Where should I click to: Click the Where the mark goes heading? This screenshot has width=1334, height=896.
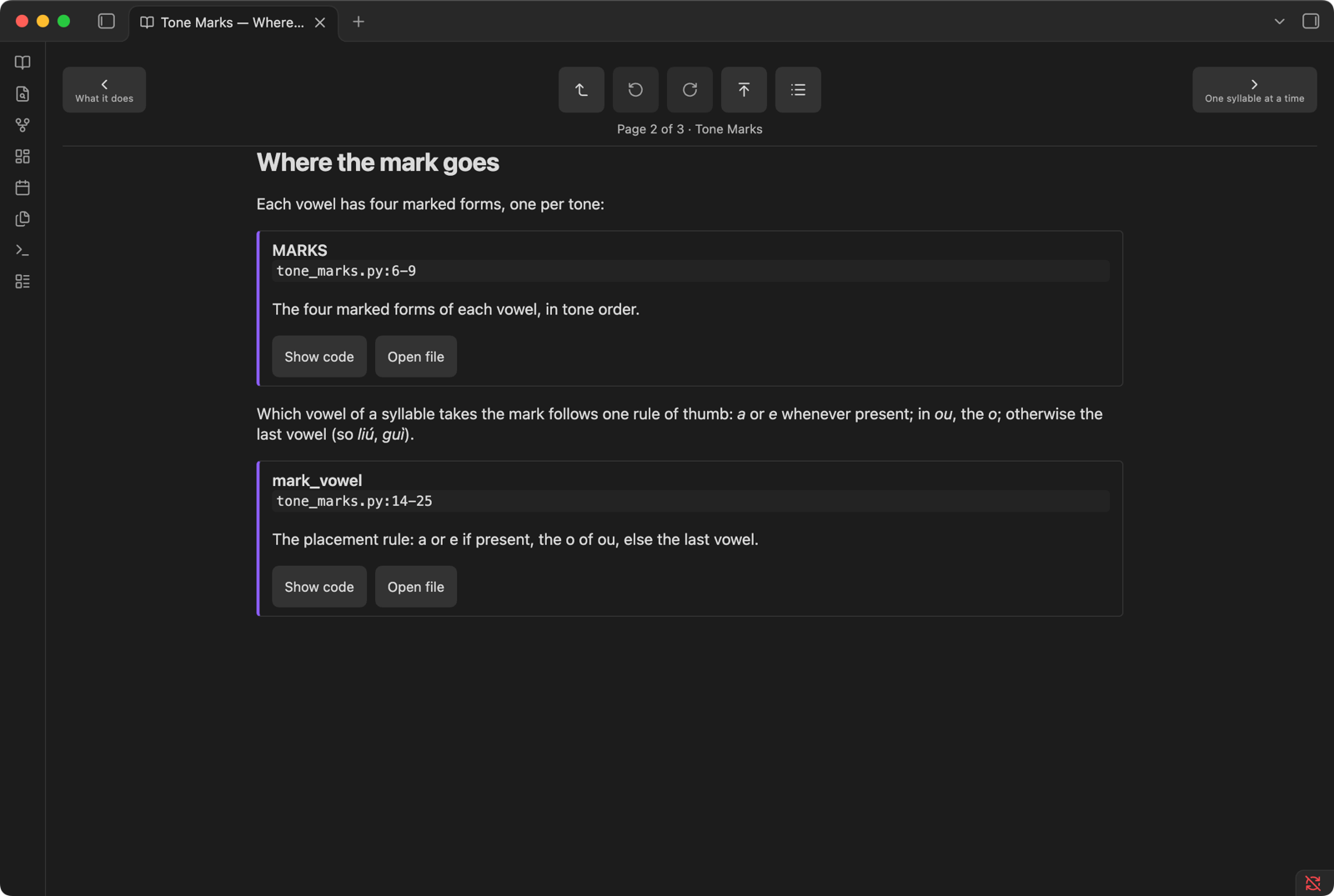coord(378,163)
